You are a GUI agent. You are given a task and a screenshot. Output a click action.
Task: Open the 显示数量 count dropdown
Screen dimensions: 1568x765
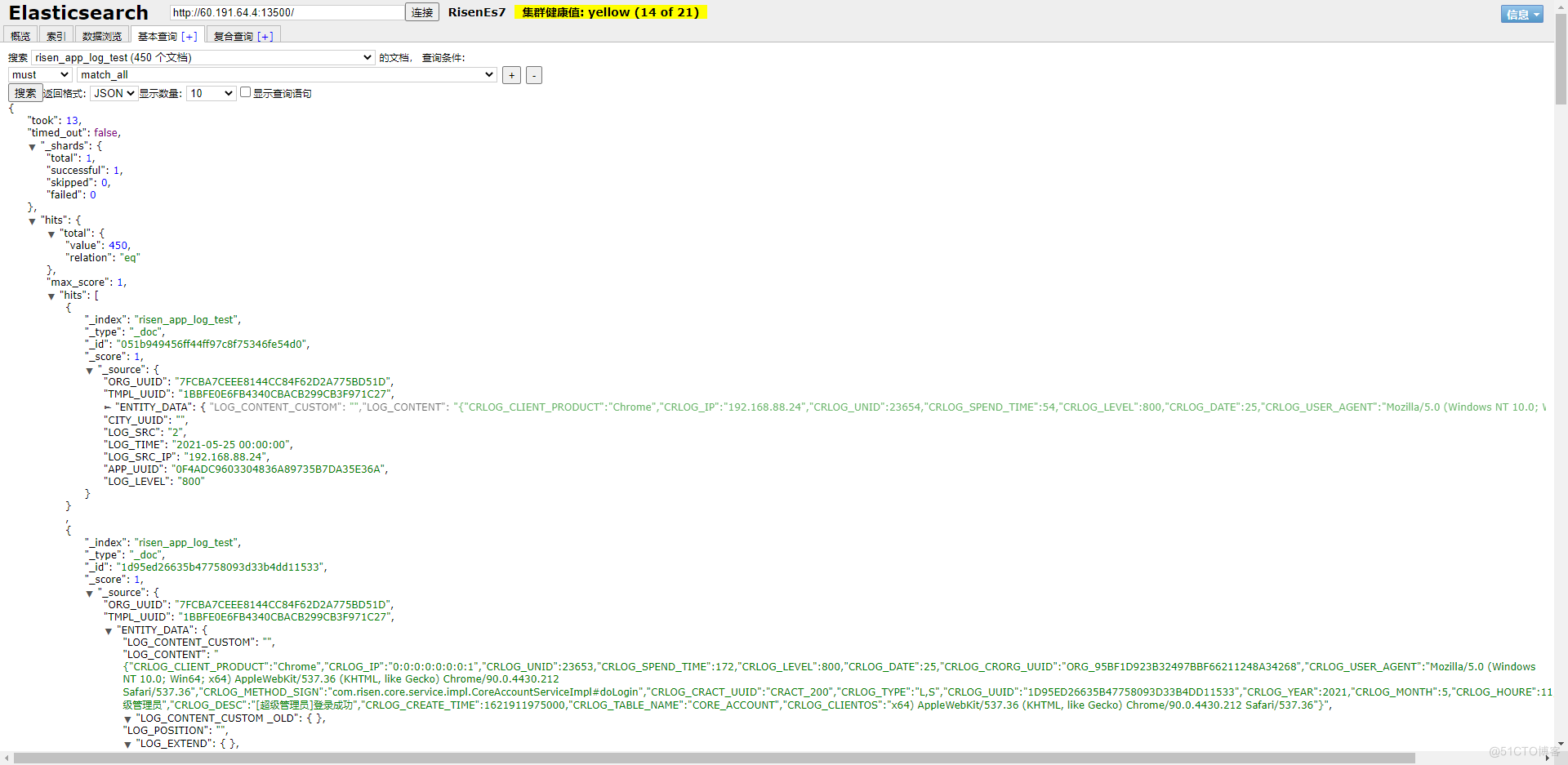[211, 93]
